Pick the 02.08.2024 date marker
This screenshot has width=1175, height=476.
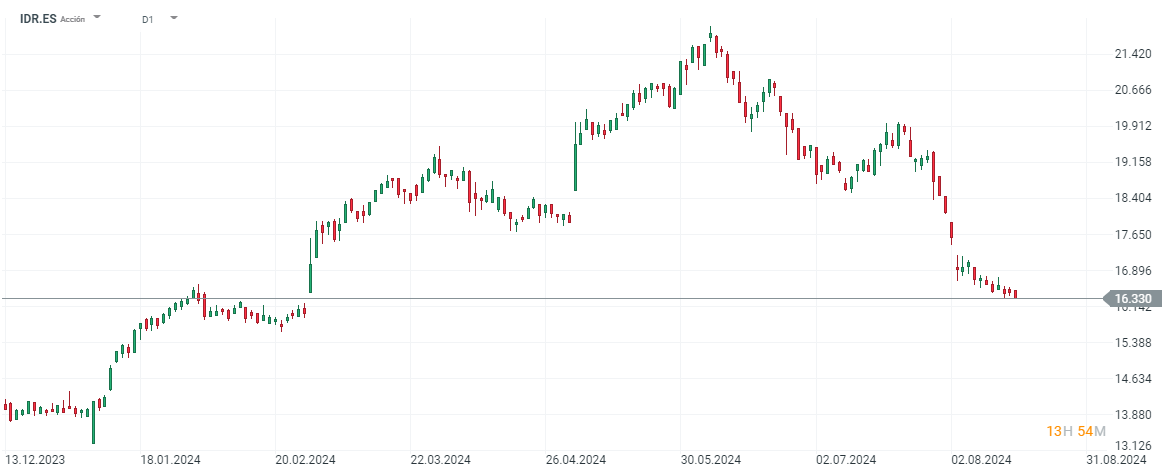981,460
